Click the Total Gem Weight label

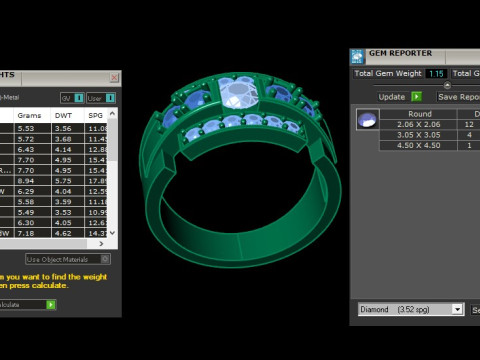pos(388,73)
